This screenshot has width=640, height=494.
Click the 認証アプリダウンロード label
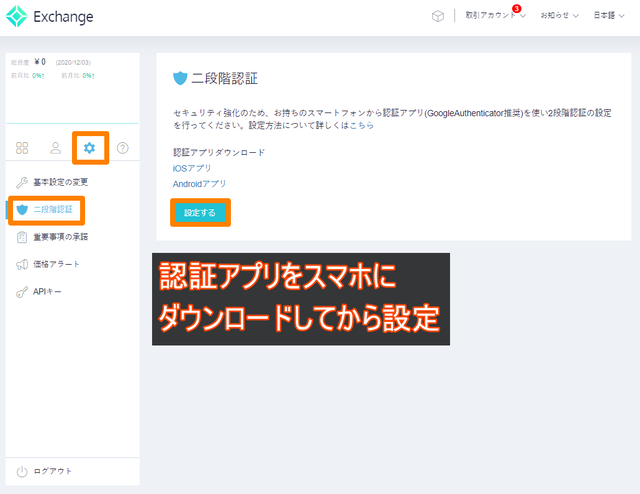coord(219,152)
